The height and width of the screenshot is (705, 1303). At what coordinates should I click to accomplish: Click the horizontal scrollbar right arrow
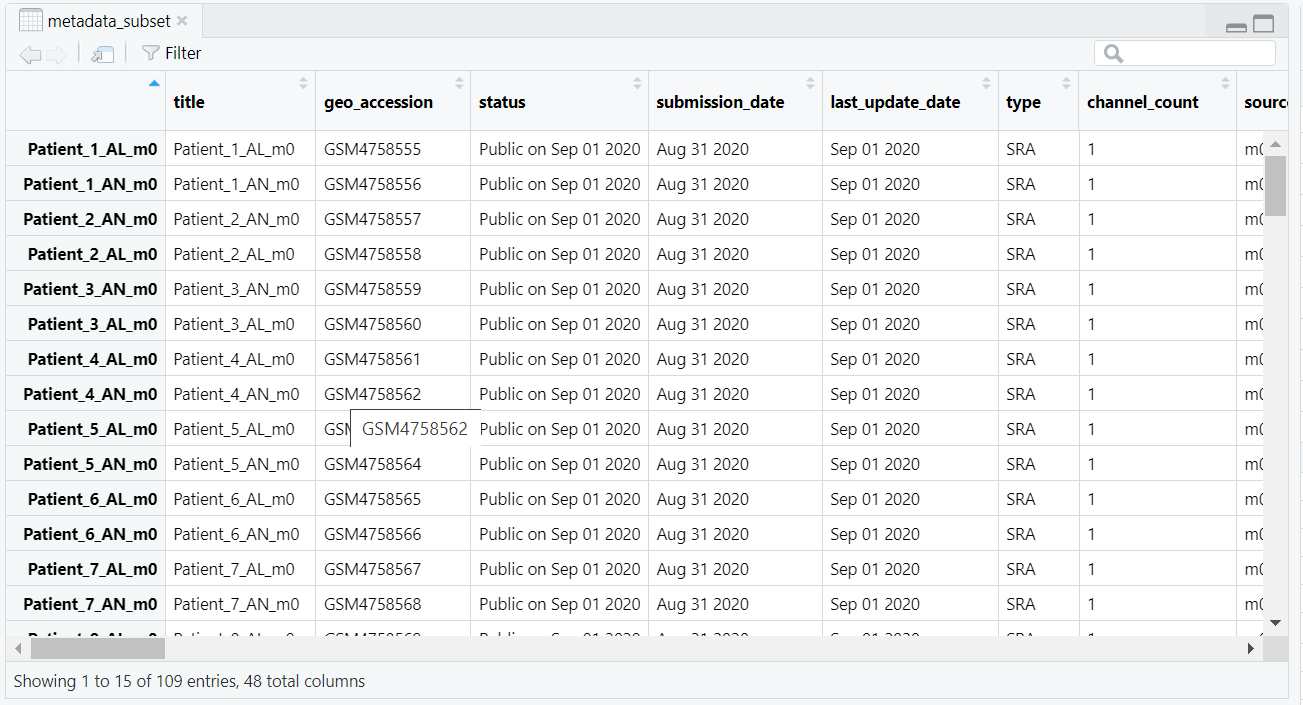pos(1250,649)
